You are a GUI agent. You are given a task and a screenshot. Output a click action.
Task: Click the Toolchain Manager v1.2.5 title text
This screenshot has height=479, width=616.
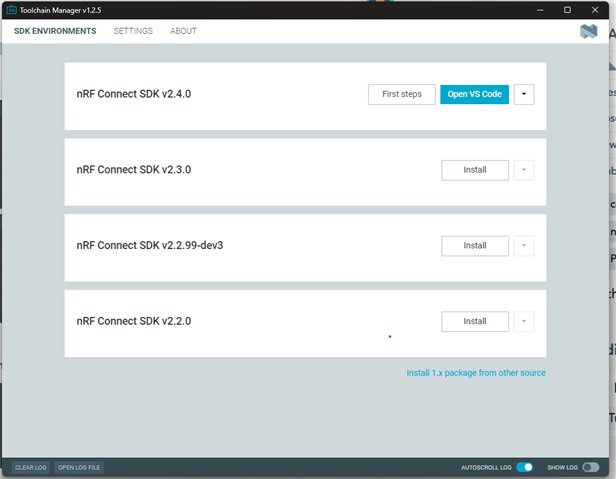coord(60,10)
